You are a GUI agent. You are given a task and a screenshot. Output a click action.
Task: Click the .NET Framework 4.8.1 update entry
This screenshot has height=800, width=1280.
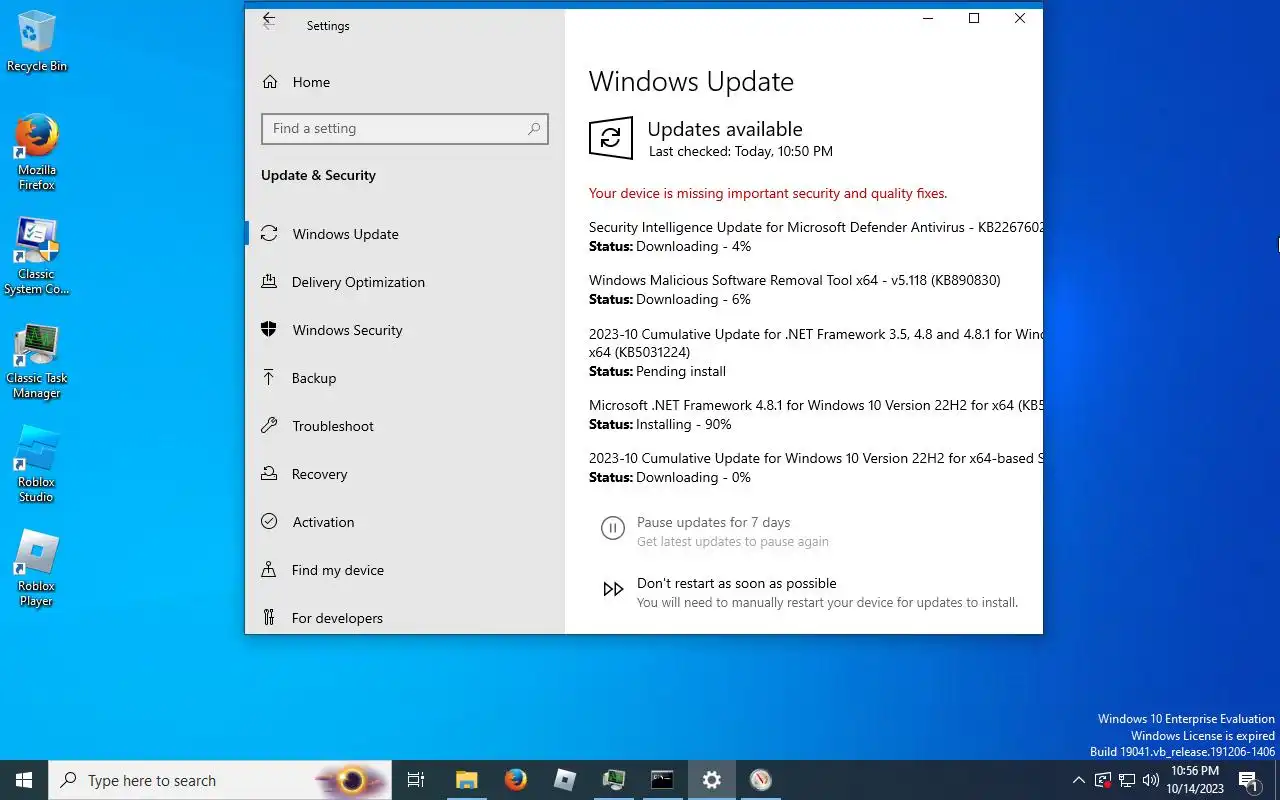(815, 414)
